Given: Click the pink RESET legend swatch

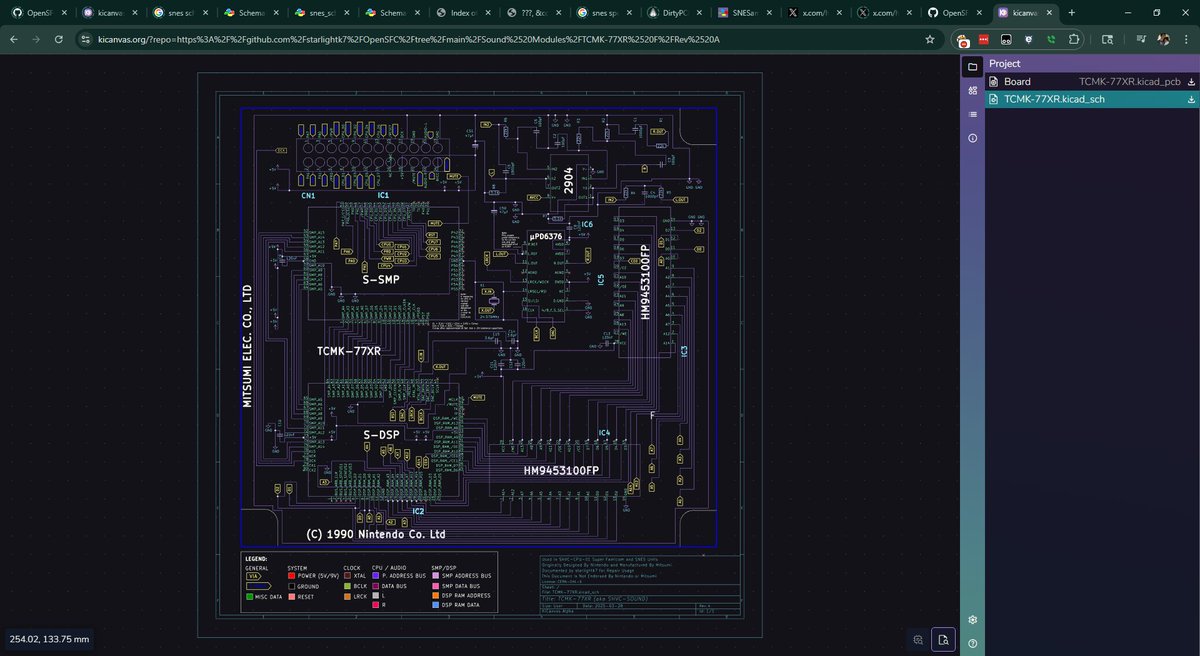Looking at the screenshot, I should [x=292, y=596].
